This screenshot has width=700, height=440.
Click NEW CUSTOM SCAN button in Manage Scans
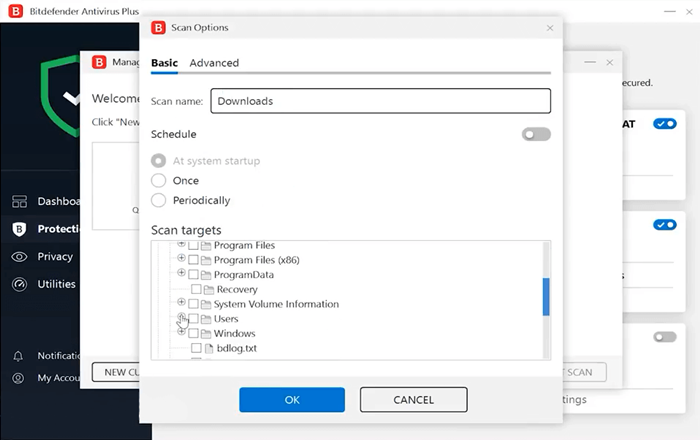click(116, 372)
